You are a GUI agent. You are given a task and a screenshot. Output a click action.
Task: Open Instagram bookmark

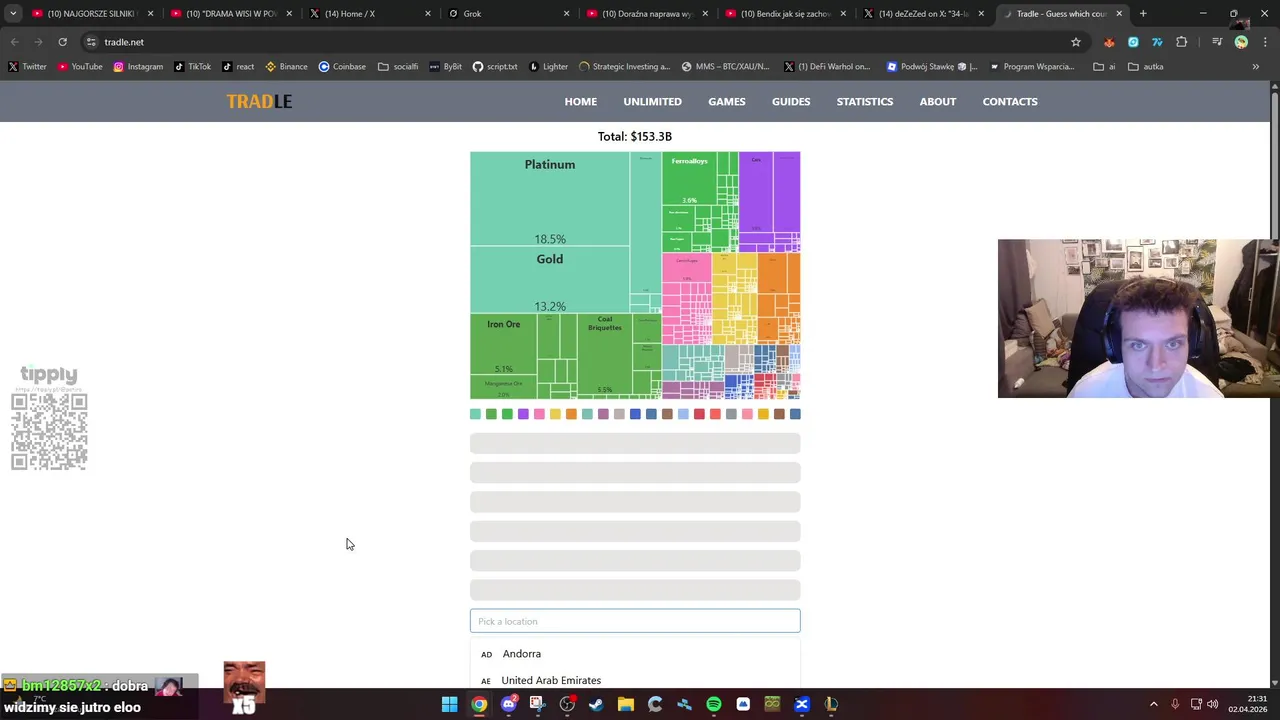(x=138, y=67)
